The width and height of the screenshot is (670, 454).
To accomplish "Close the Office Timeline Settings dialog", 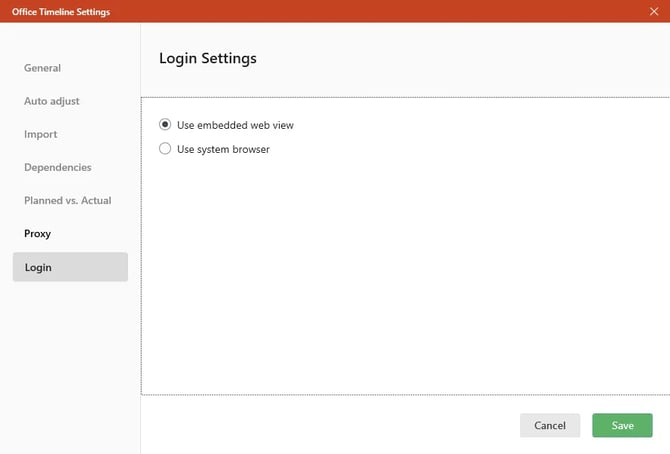I will tap(654, 11).
